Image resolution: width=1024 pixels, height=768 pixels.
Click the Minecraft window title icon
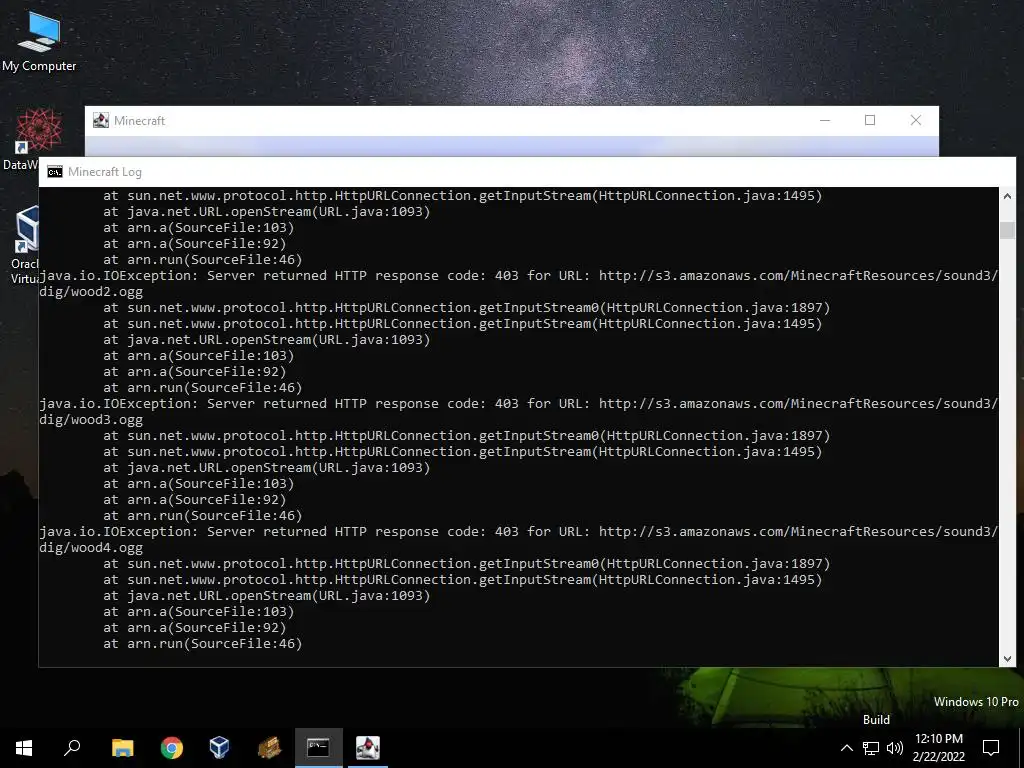coord(101,120)
